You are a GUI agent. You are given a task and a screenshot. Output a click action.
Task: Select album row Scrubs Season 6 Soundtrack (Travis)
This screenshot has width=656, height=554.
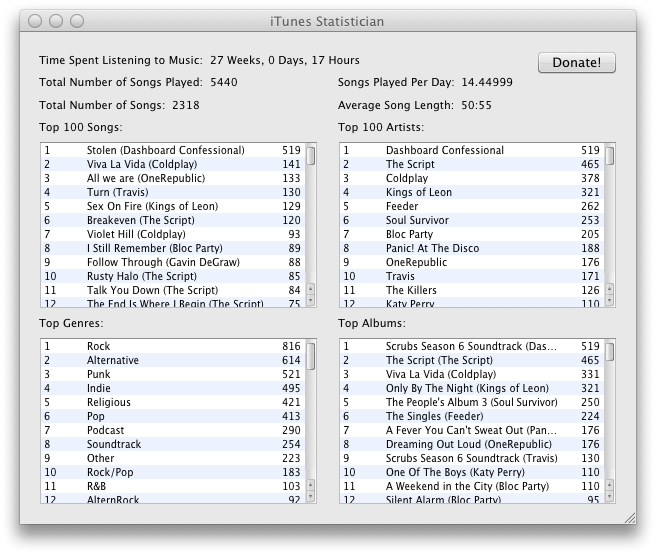[x=472, y=459]
